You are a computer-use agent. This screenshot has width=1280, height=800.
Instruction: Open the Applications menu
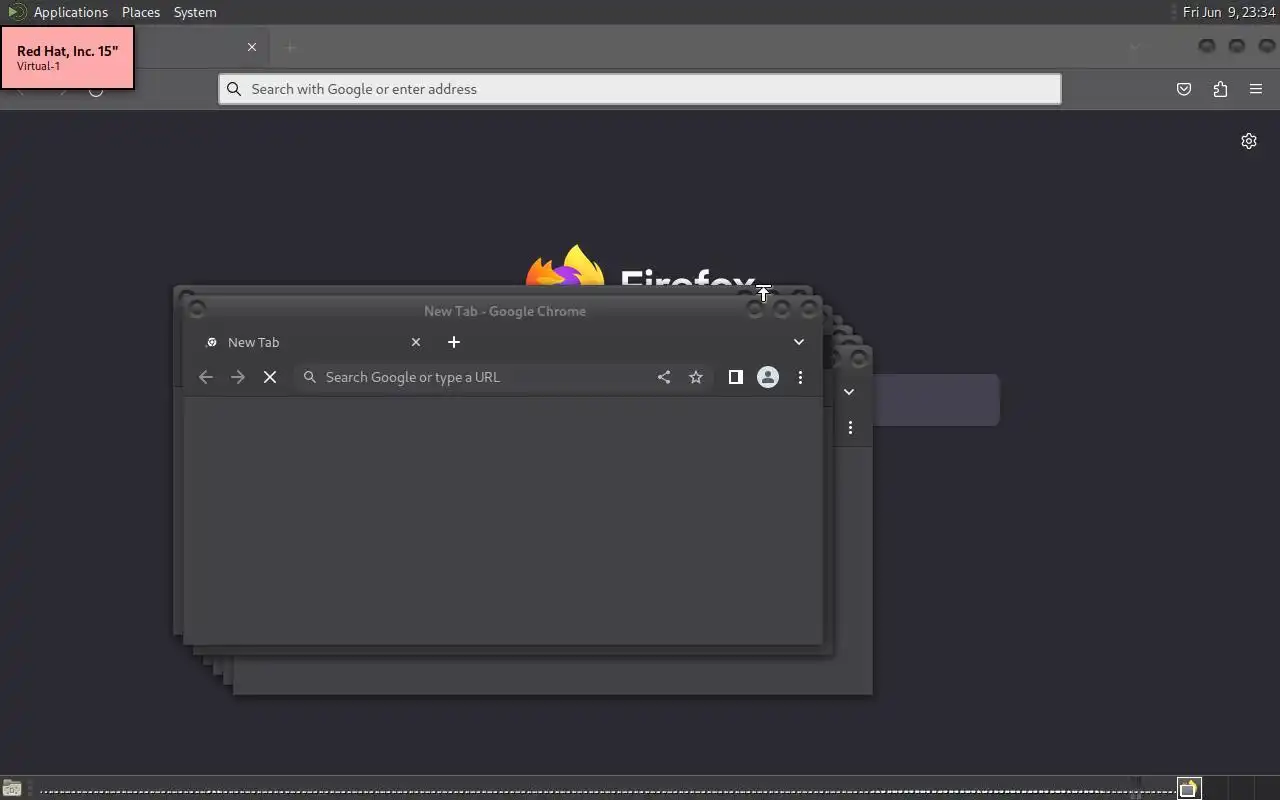[70, 12]
